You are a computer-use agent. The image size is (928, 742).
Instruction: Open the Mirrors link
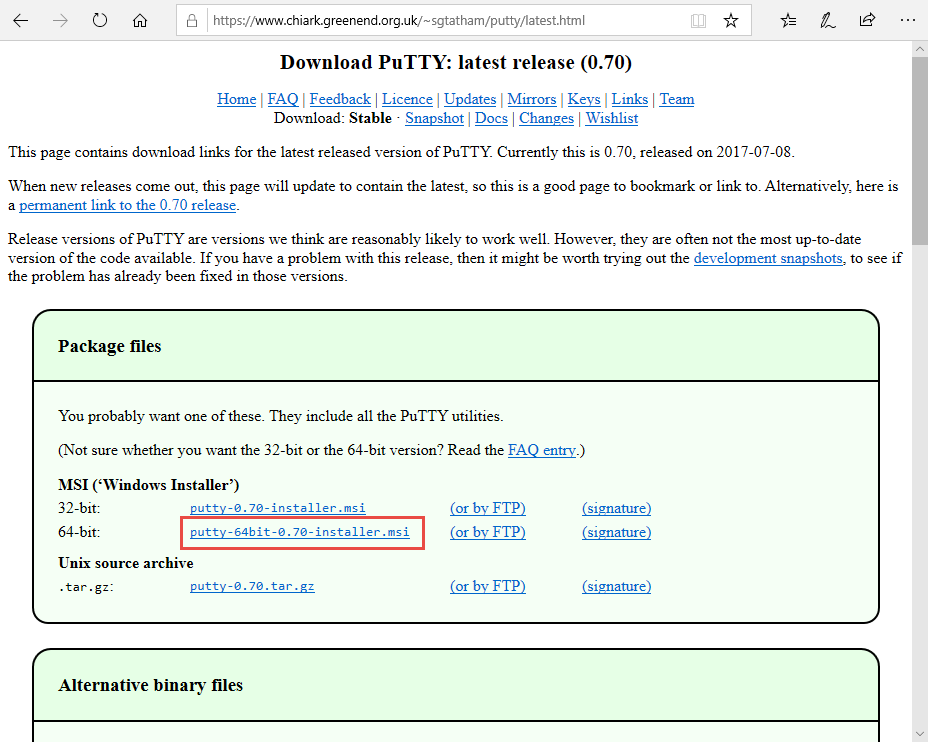pyautogui.click(x=532, y=99)
